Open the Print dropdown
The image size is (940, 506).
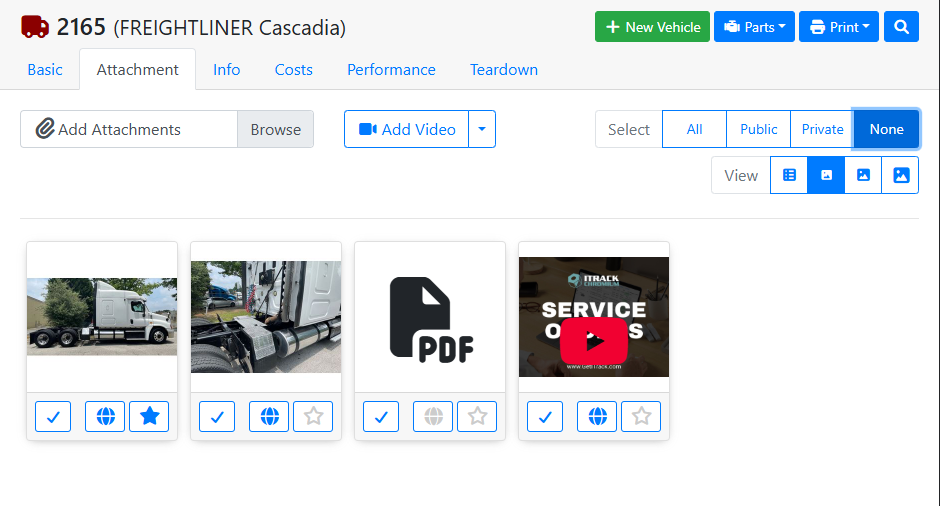[839, 27]
